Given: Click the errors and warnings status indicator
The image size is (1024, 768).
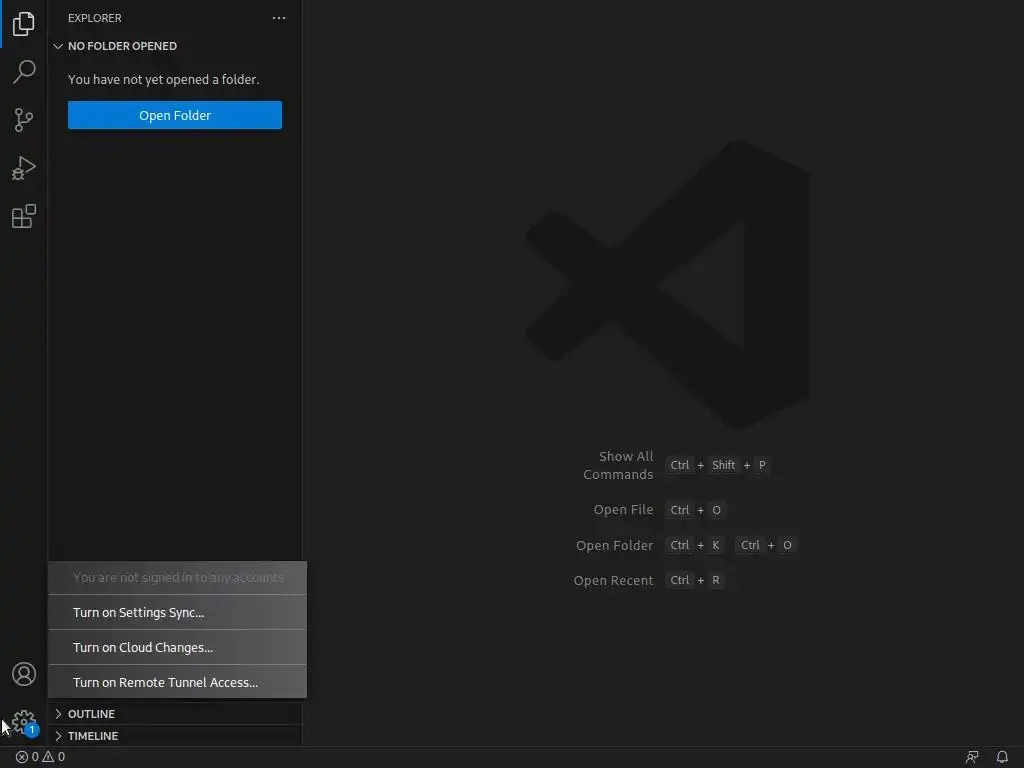Looking at the screenshot, I should (x=40, y=757).
